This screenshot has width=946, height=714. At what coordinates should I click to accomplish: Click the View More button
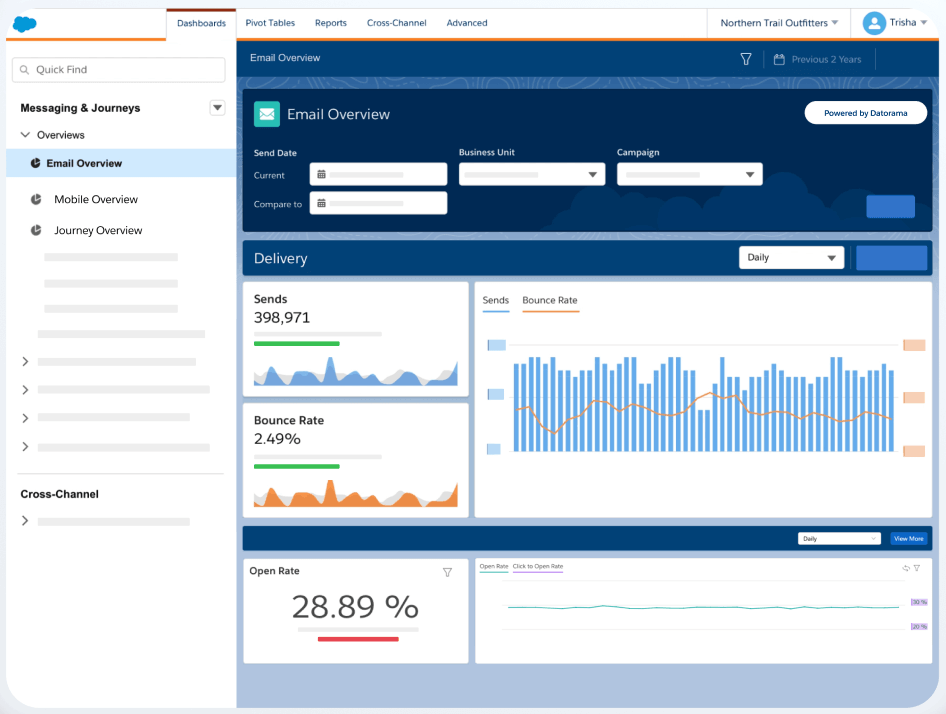click(x=908, y=538)
